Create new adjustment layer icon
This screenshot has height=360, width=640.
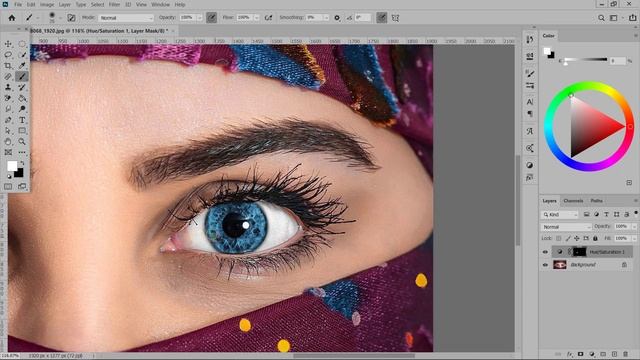(x=592, y=354)
